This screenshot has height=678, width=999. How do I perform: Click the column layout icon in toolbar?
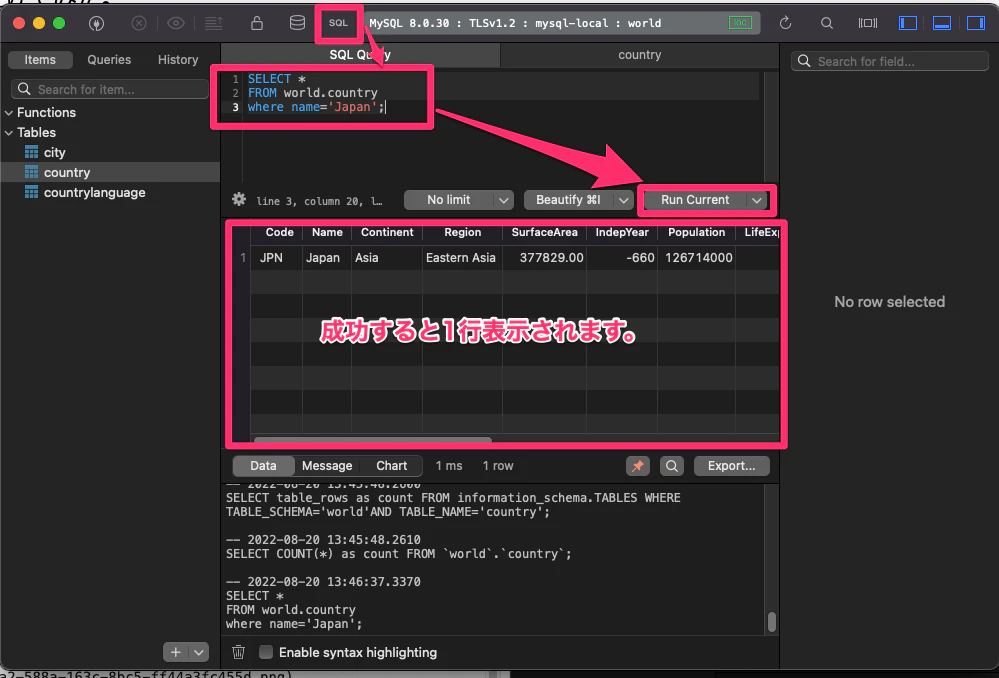pos(868,23)
